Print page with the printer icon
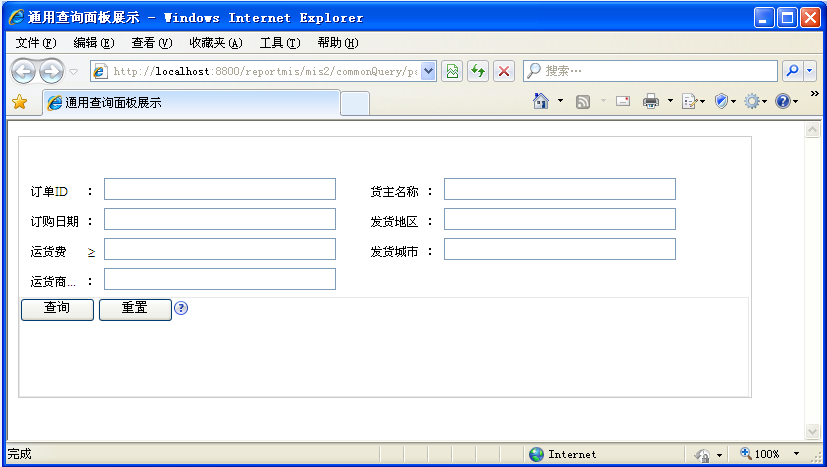 click(x=651, y=101)
